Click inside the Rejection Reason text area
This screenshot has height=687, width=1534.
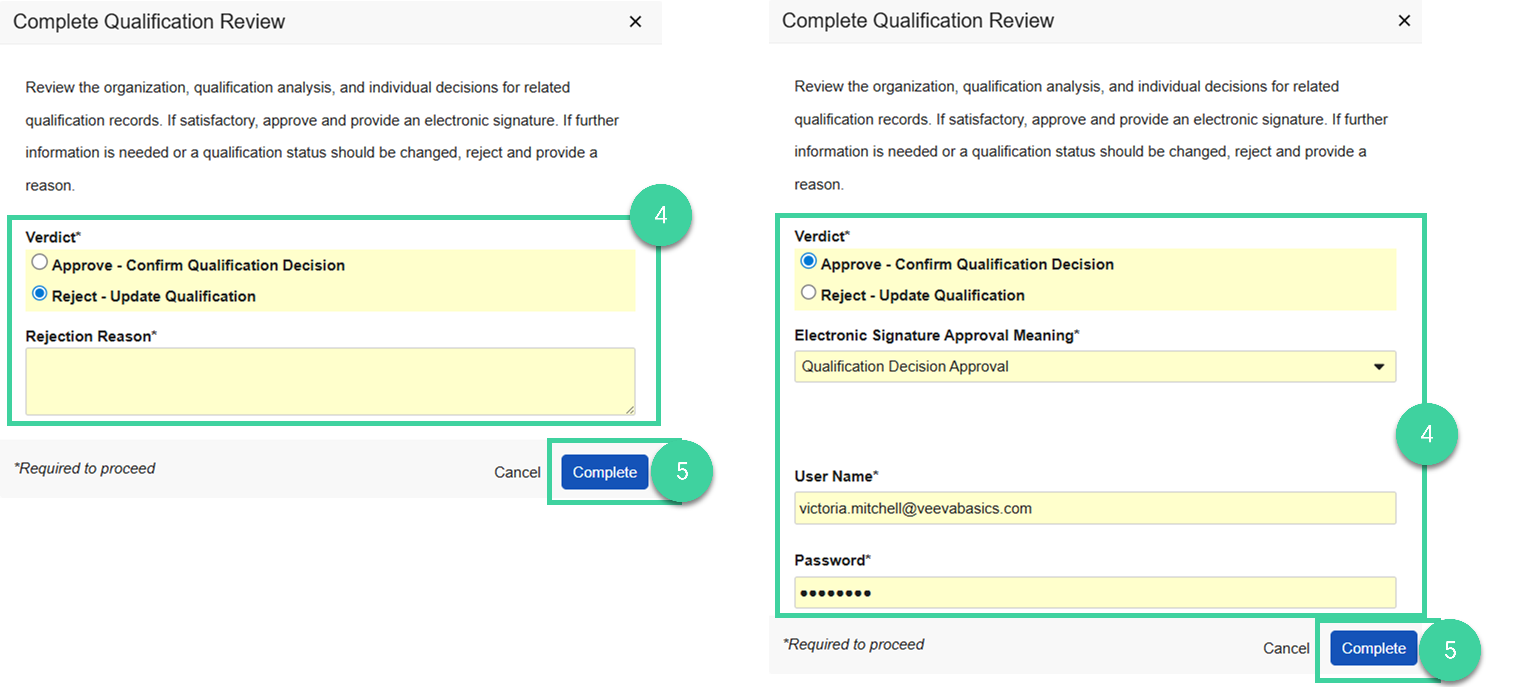(x=330, y=380)
